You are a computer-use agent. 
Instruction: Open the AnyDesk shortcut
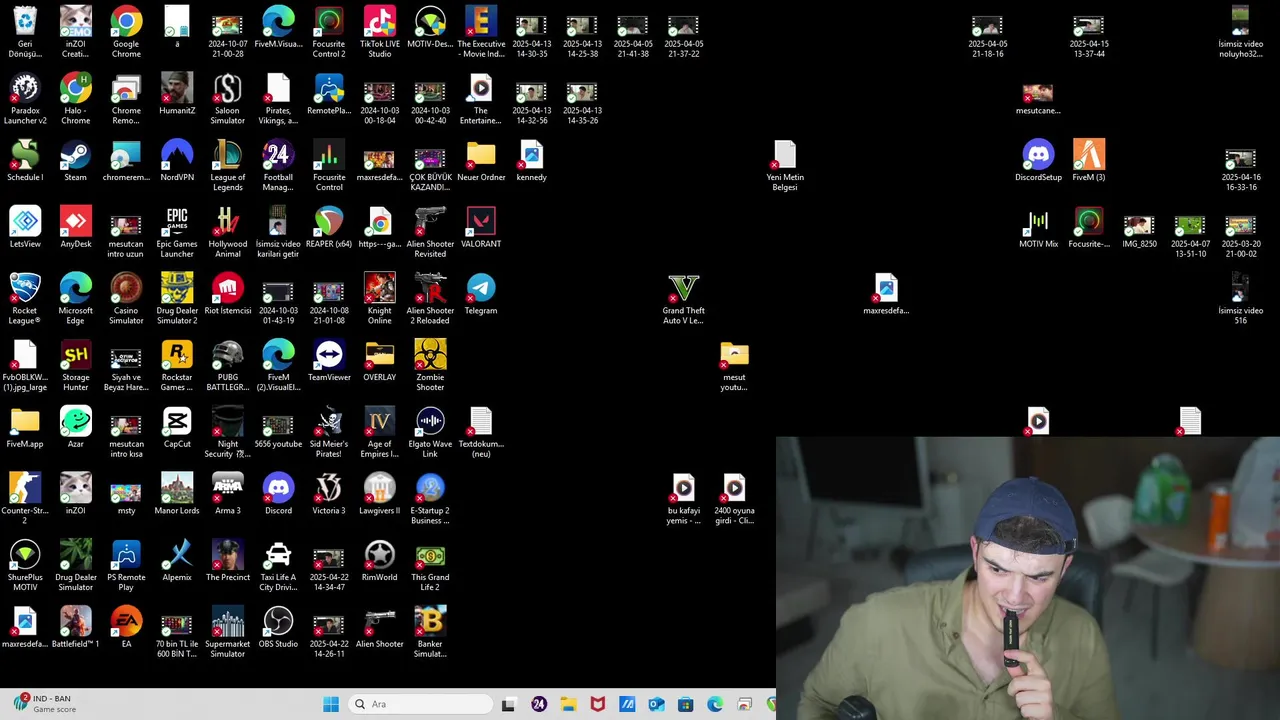pos(75,227)
